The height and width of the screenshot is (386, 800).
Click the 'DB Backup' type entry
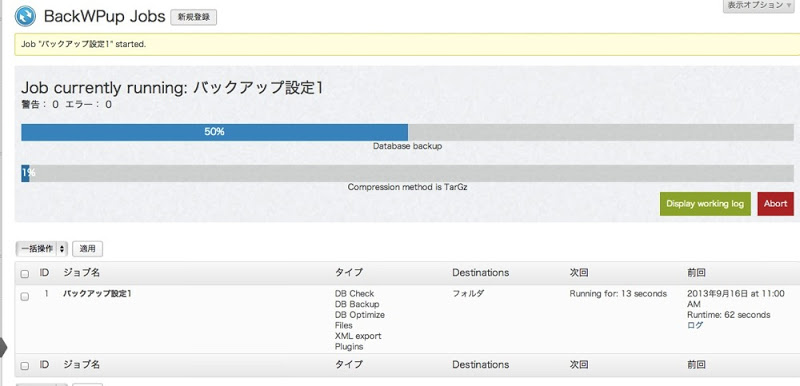(357, 304)
